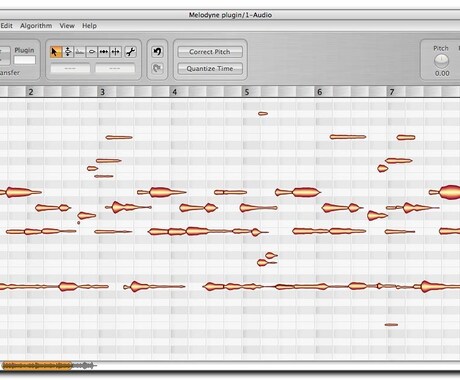Click the Undo arrow icon
460x380 pixels.
(157, 52)
